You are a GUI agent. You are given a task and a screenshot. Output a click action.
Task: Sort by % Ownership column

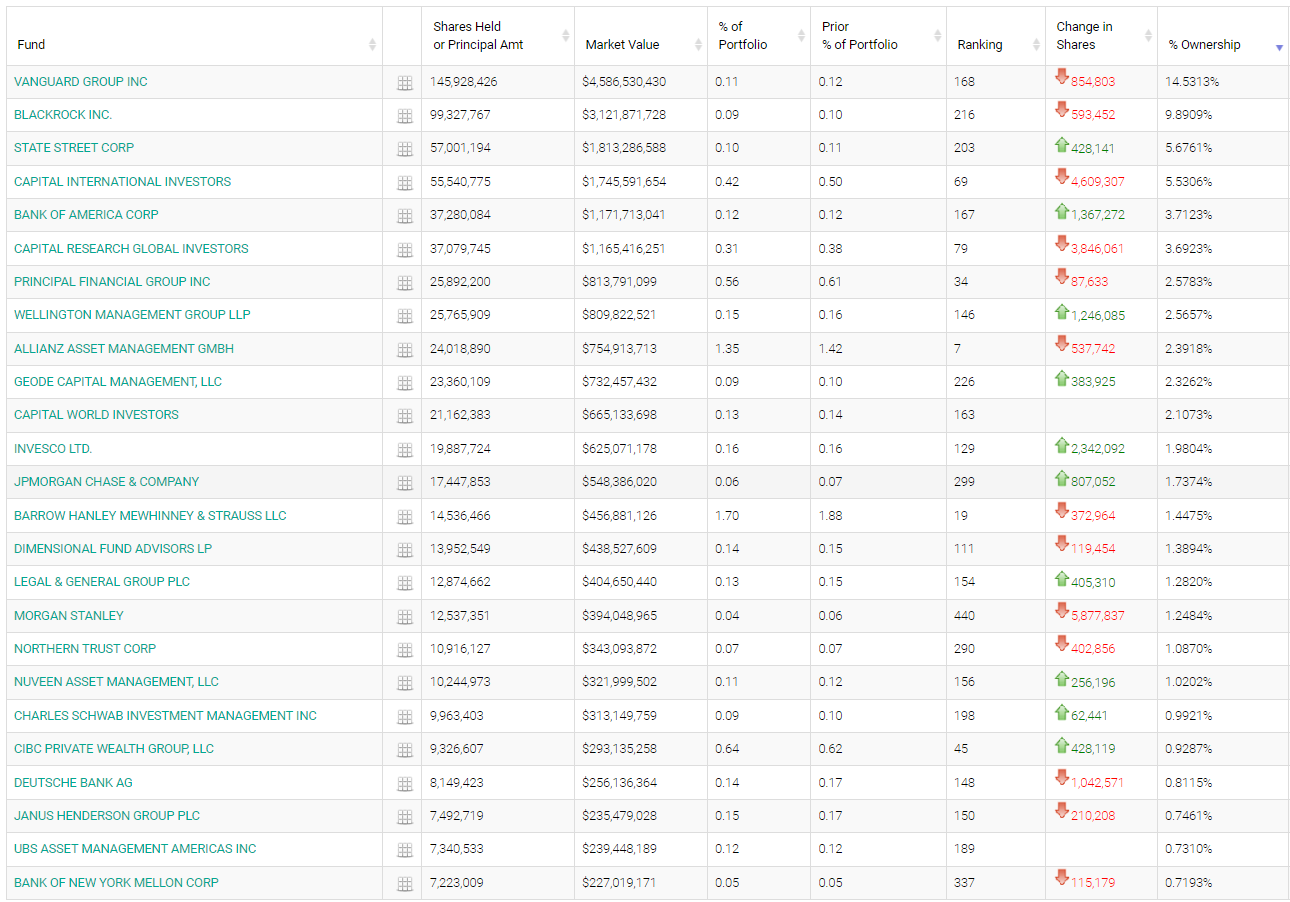(x=1222, y=36)
